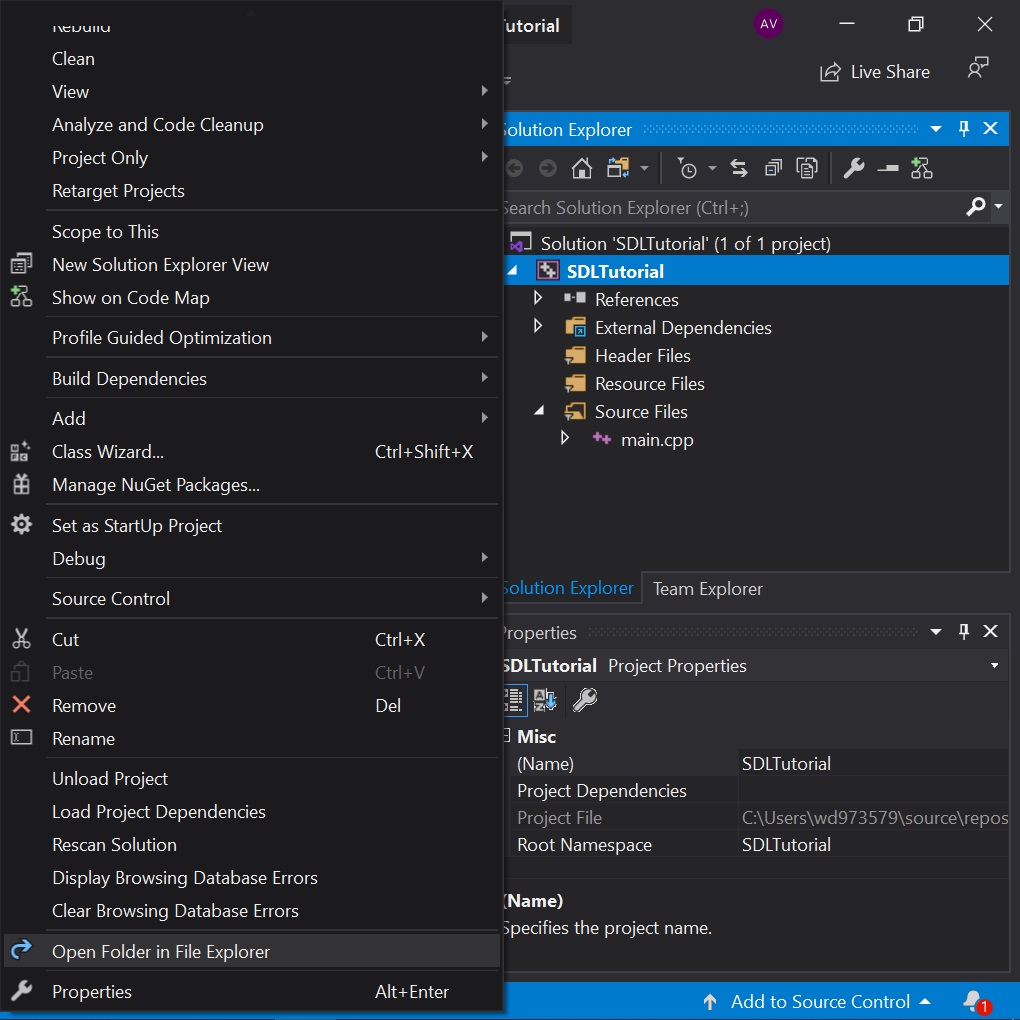Click the Forward arrow in Solution Explorer toolbar
This screenshot has width=1020, height=1020.
[x=548, y=168]
